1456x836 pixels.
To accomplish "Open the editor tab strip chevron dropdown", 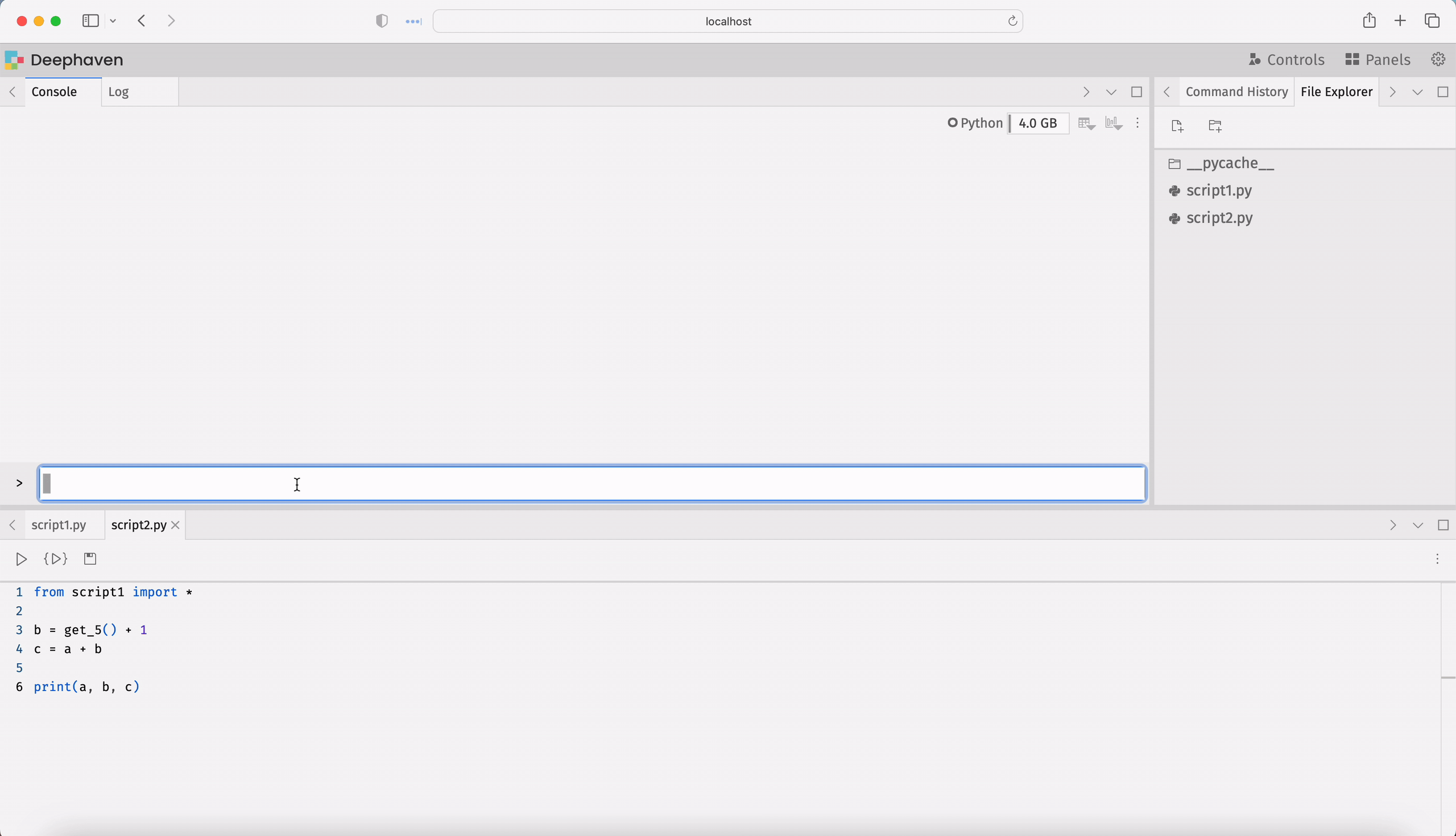I will (1417, 525).
